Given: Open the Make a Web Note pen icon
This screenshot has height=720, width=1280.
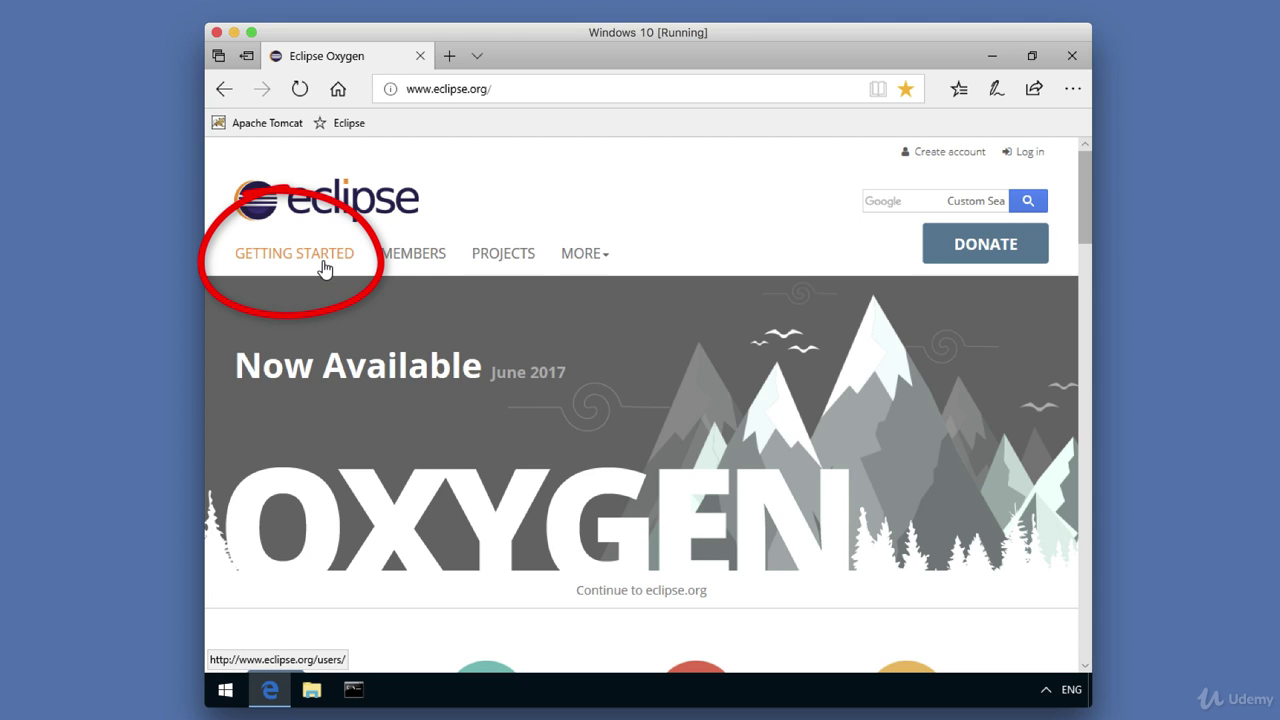Looking at the screenshot, I should pyautogui.click(x=996, y=89).
